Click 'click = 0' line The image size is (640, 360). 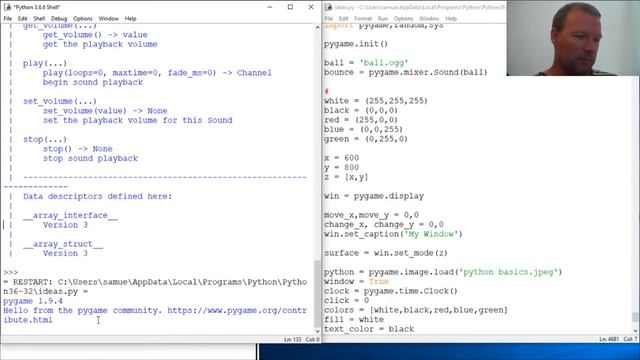pos(347,301)
